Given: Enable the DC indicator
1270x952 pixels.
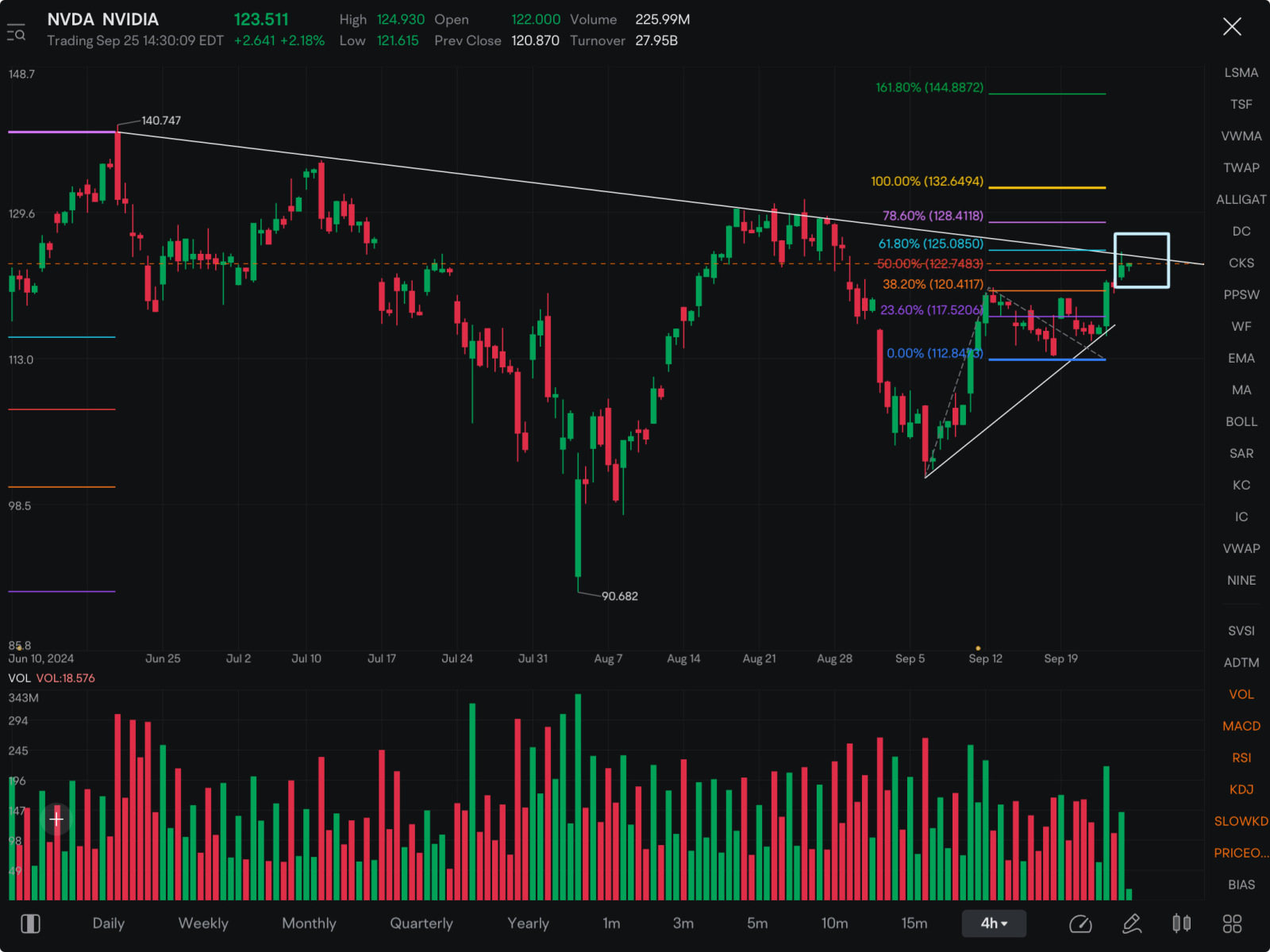Looking at the screenshot, I should (1241, 232).
